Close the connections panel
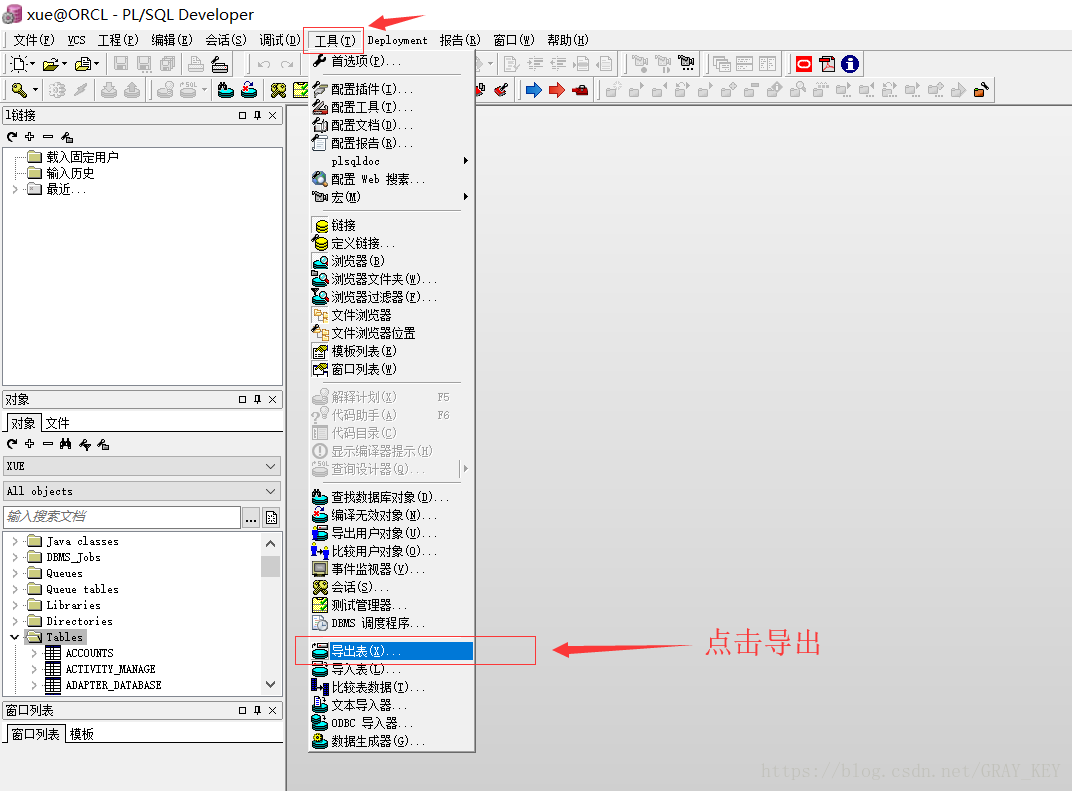 273,116
